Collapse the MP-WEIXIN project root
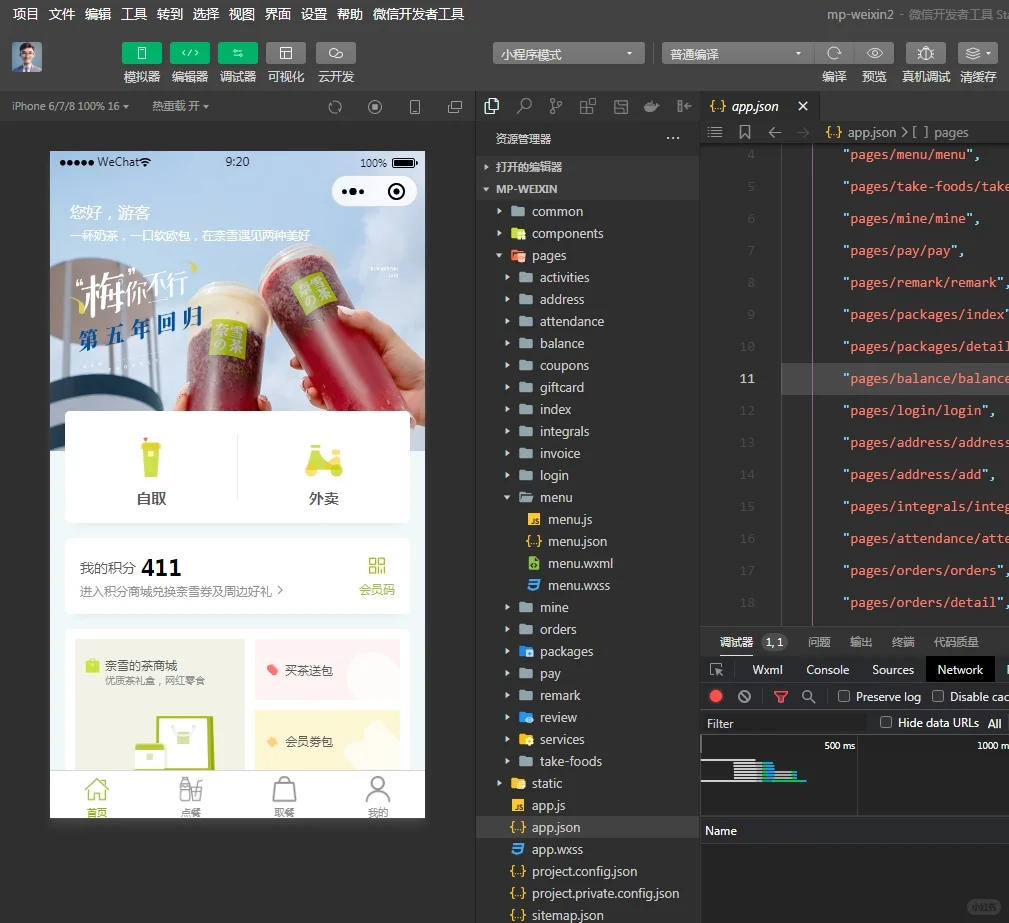Screen dimensions: 1009x923 [588, 189]
